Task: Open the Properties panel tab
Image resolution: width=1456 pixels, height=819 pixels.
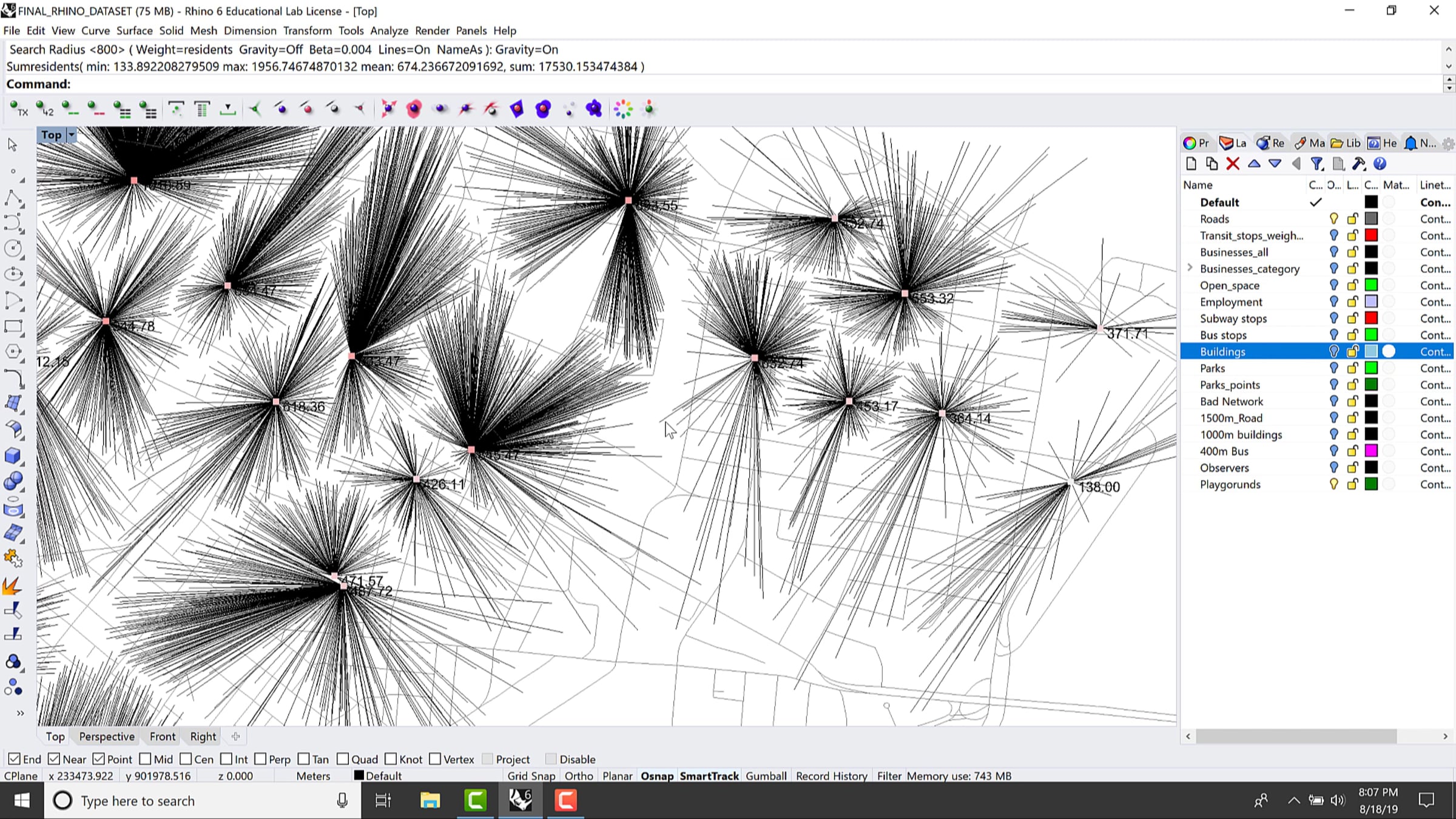Action: (1196, 143)
